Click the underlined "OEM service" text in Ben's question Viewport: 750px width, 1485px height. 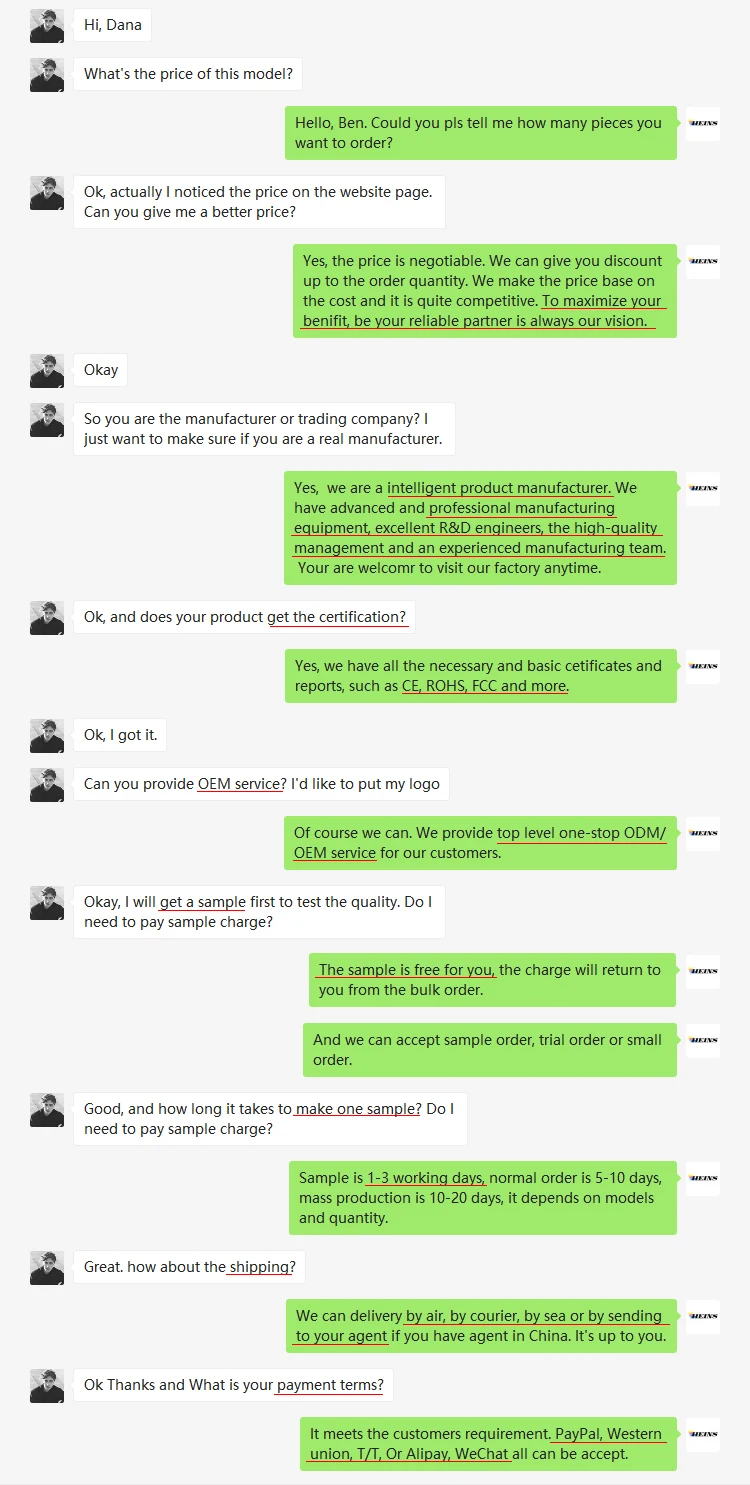(240, 784)
